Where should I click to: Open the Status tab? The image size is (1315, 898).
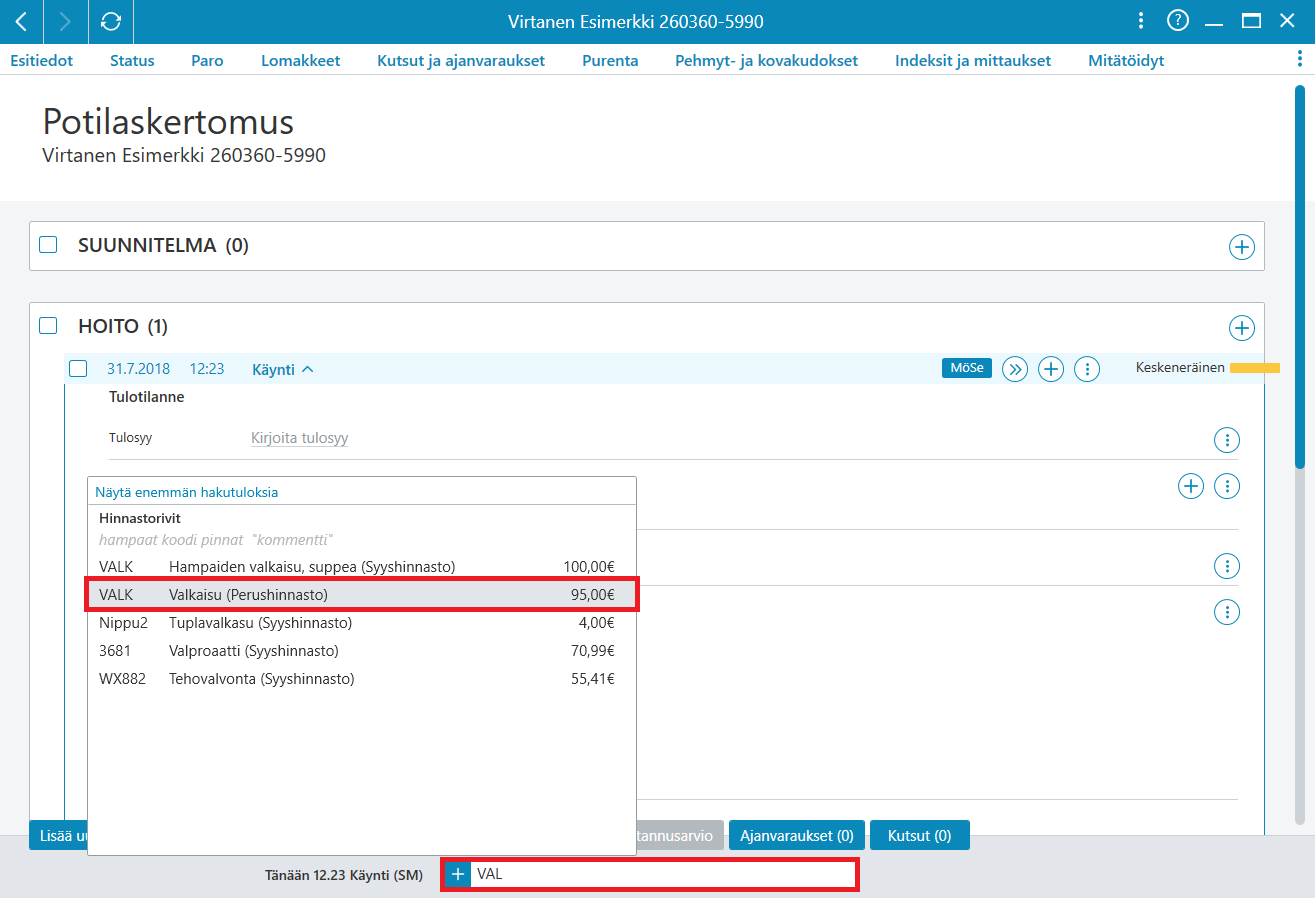pos(132,60)
